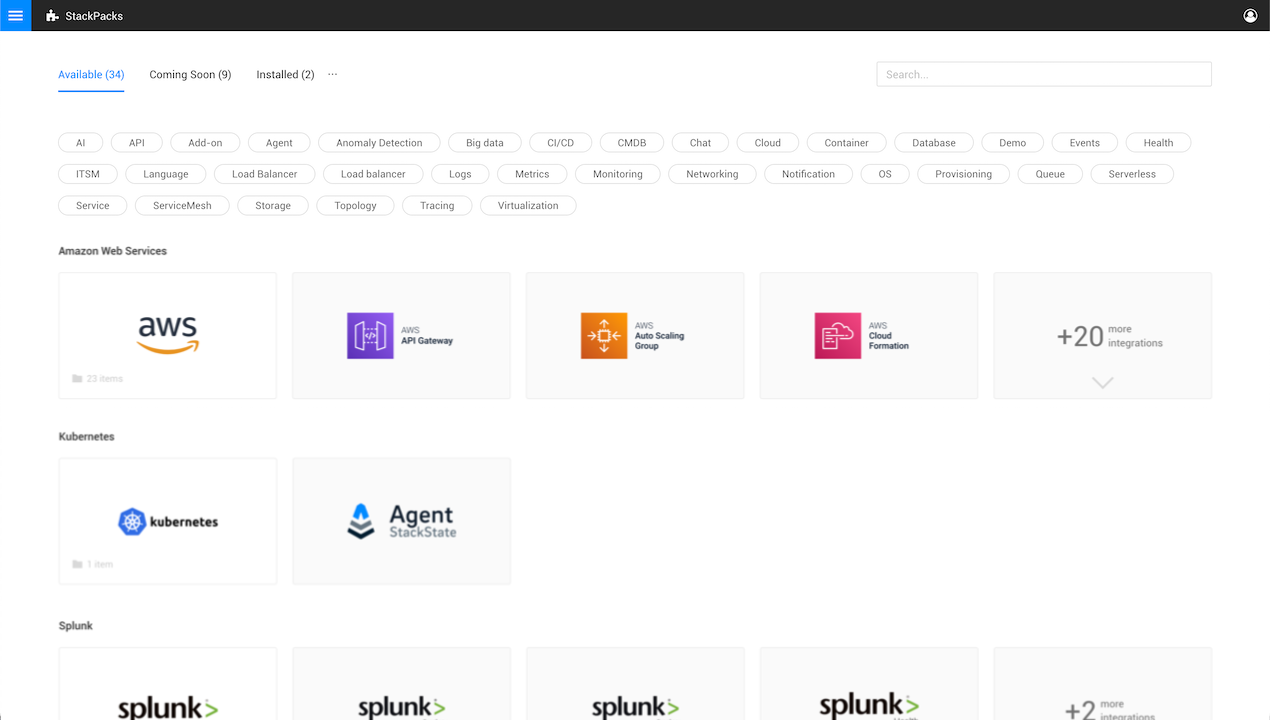Click the Language filter tag
This screenshot has width=1270, height=720.
166,174
